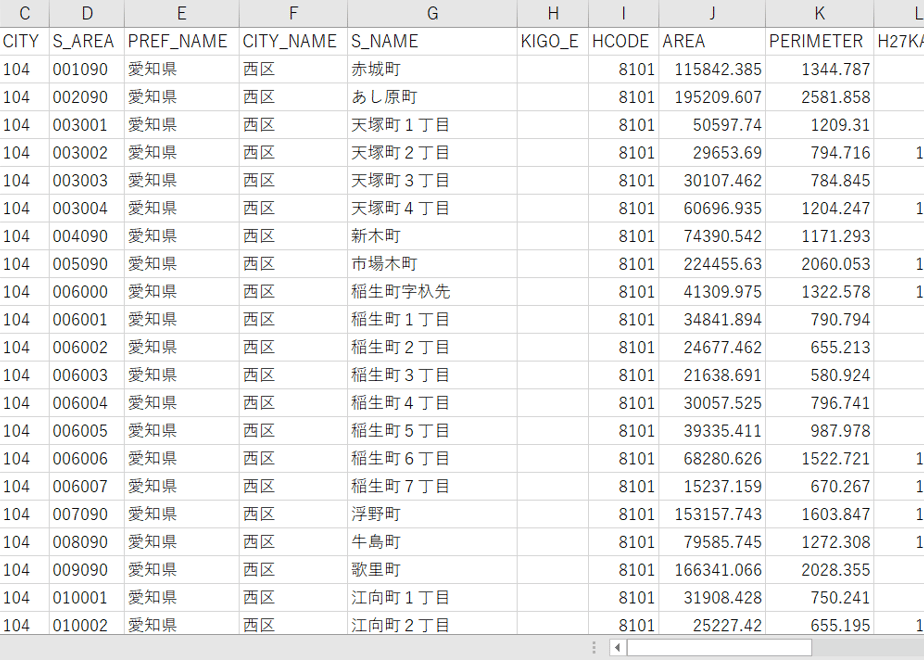Select cell with あし原町
Screen dimensions: 924x660
coord(433,97)
